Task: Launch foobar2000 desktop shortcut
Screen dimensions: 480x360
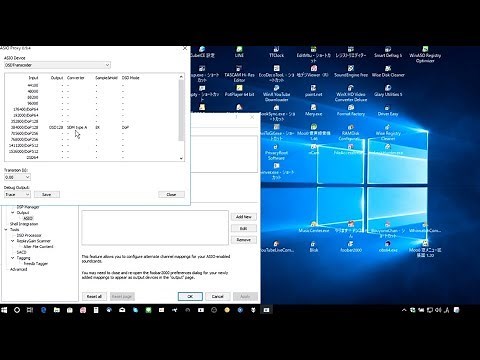Action: pos(351,246)
